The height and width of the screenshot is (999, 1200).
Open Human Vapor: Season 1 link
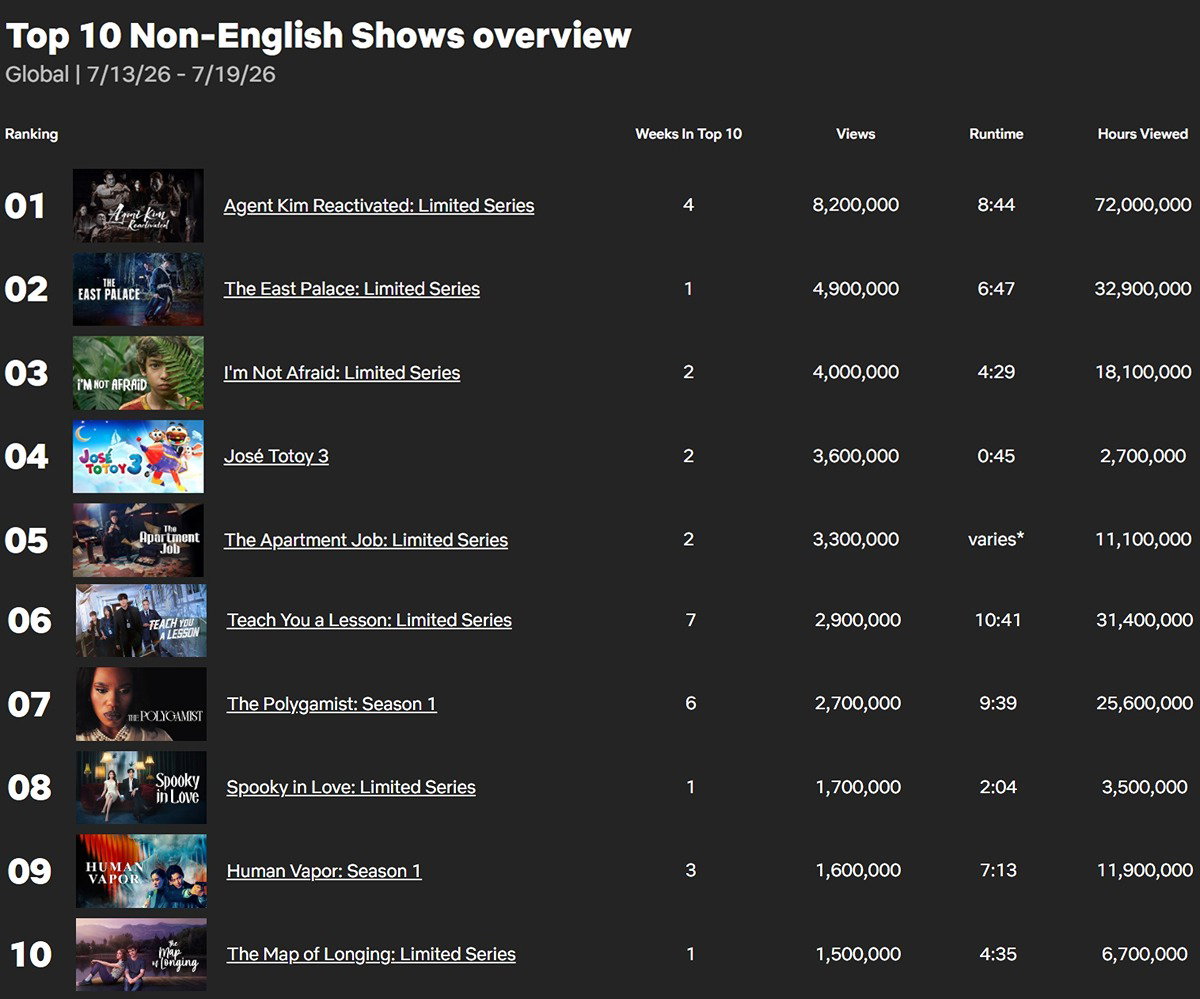324,871
